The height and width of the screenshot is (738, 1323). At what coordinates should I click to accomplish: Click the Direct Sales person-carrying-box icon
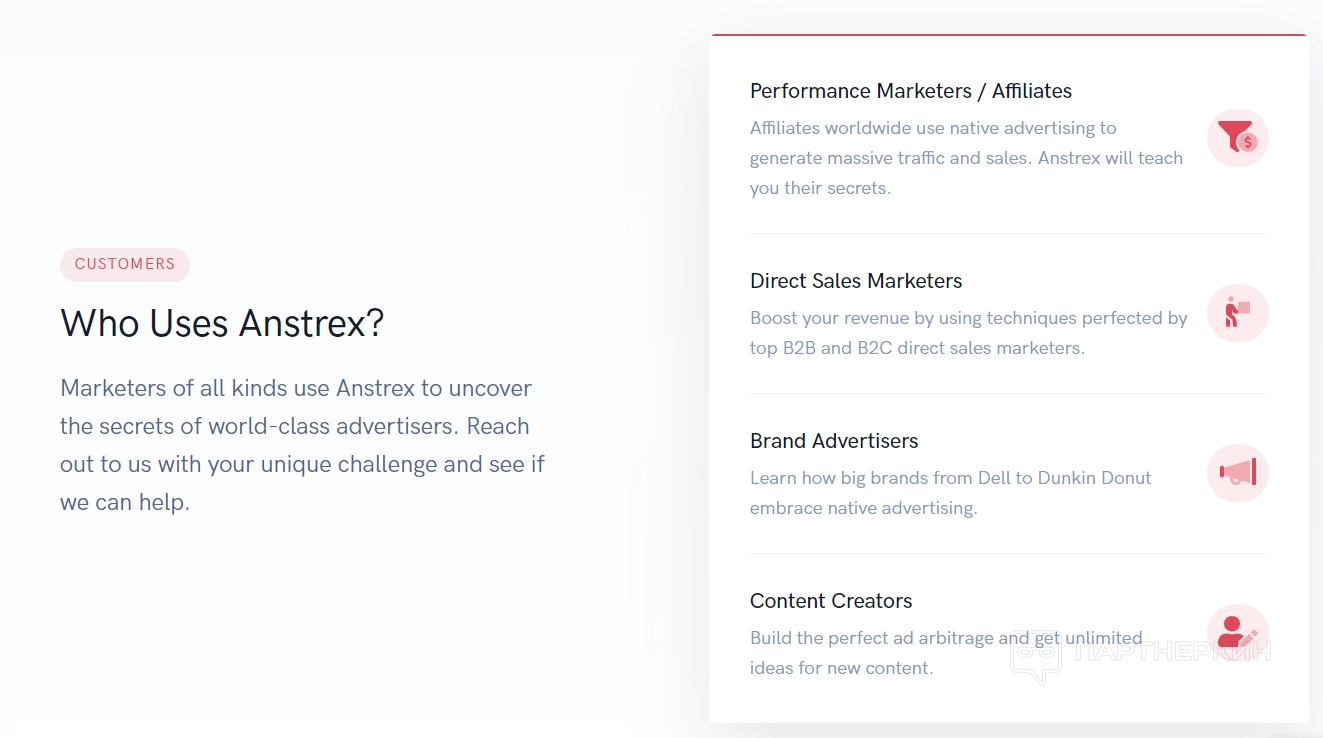[1237, 313]
